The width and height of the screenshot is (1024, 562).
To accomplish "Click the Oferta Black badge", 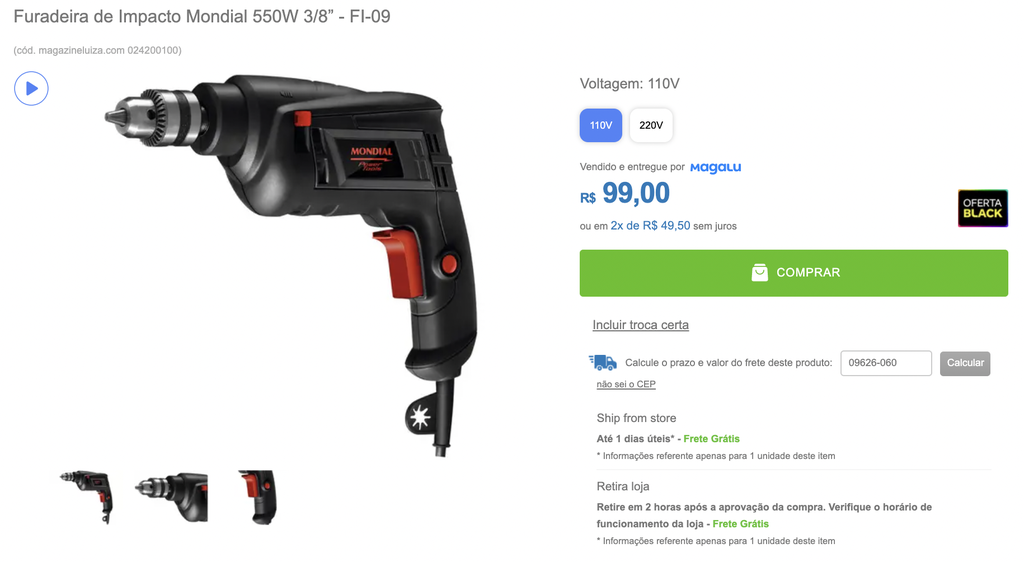I will (x=982, y=208).
